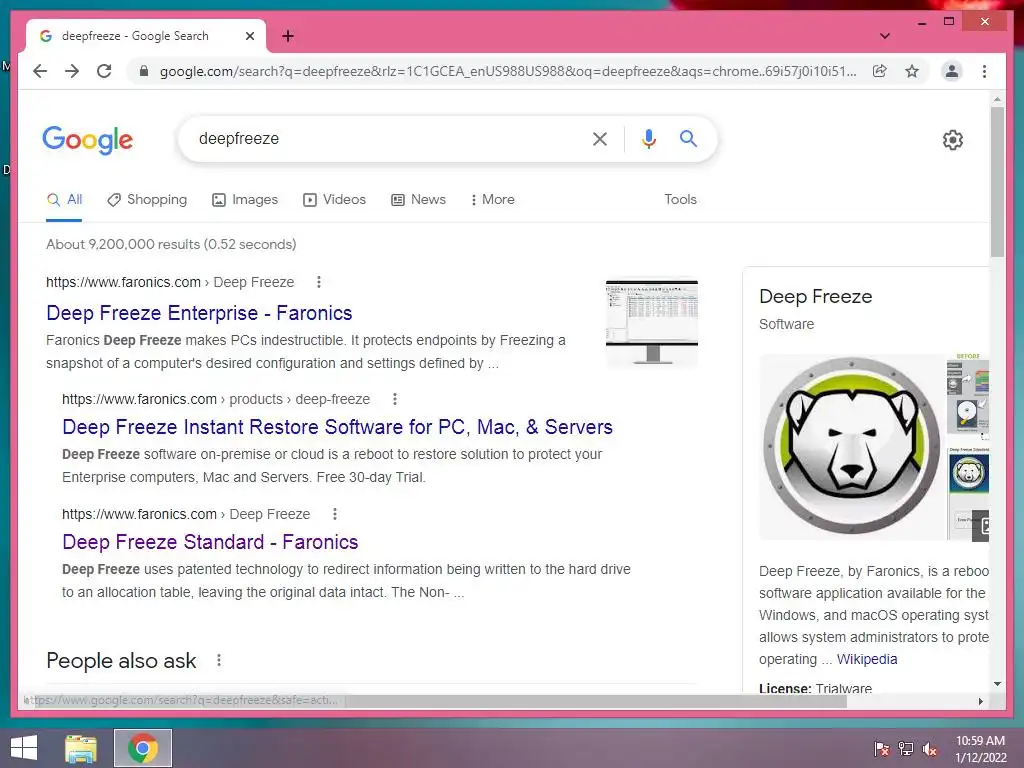Viewport: 1024px width, 768px height.
Task: Share this page from the address bar
Action: click(x=880, y=71)
